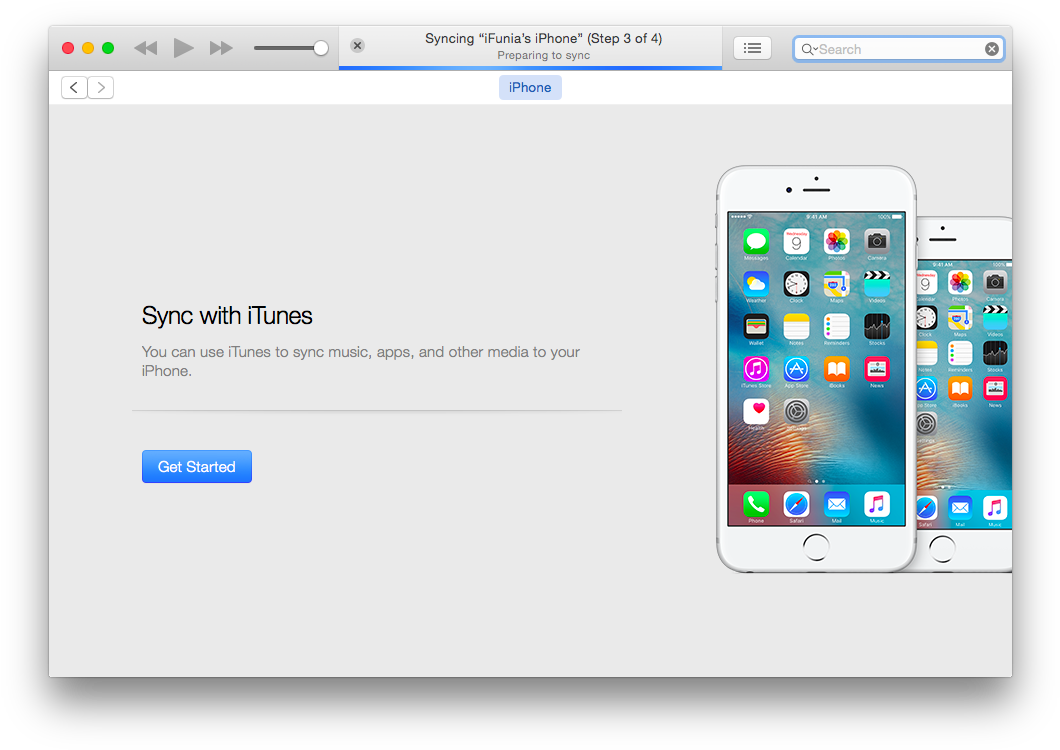
Task: Click the Calendar app icon on front iPhone
Action: [796, 241]
